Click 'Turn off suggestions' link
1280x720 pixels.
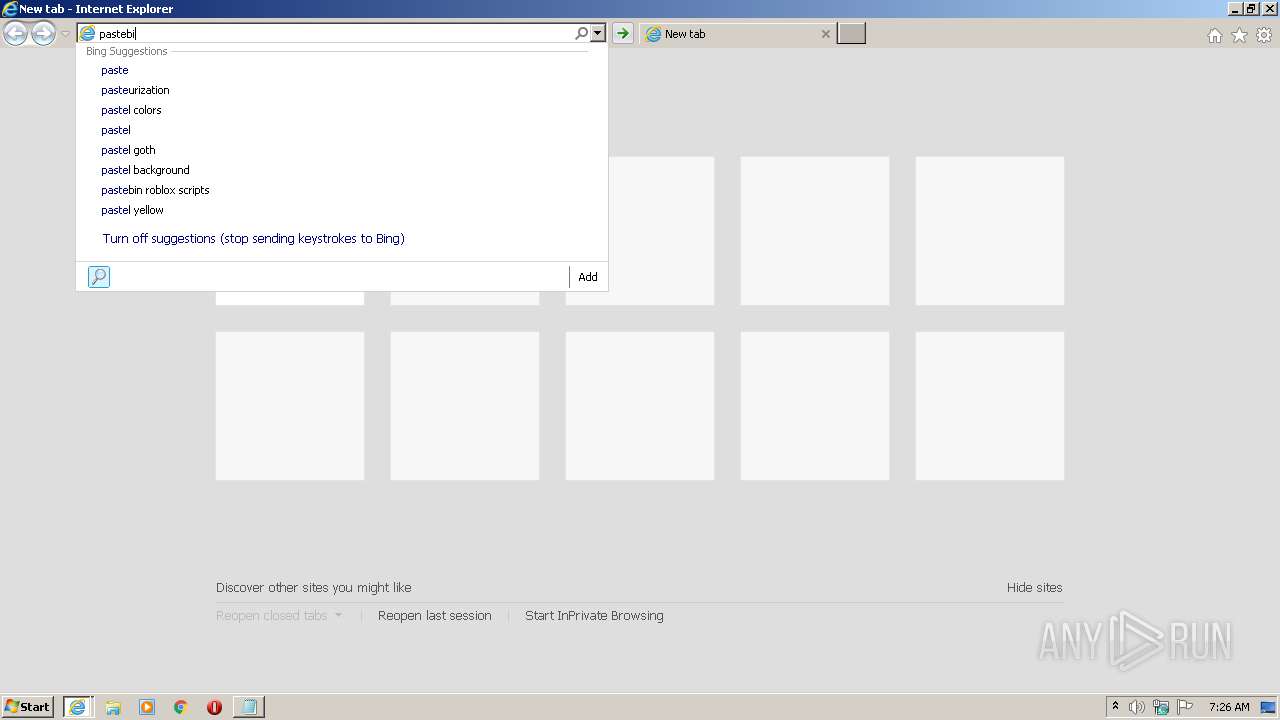pos(253,239)
